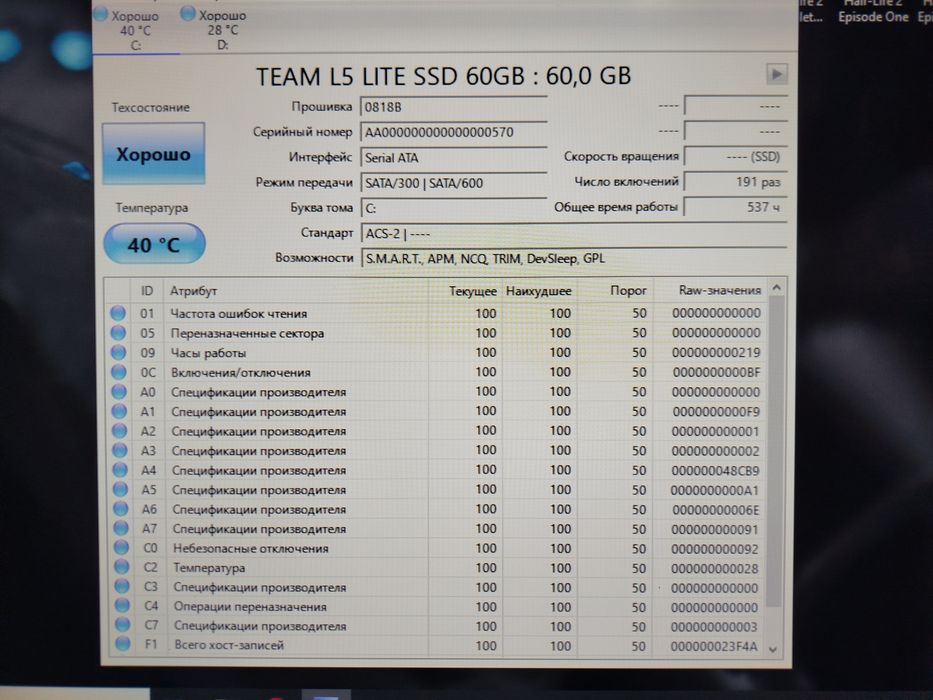Select the Переназначенные сектора row
The height and width of the screenshot is (700, 933).
(x=436, y=333)
